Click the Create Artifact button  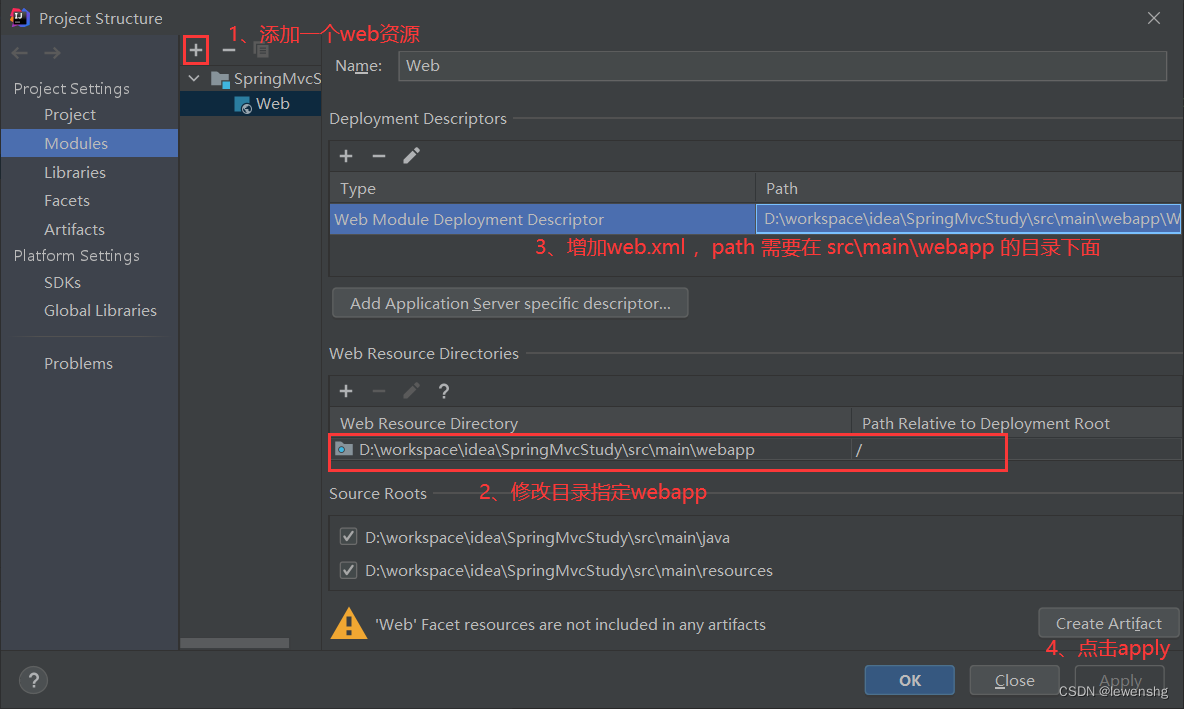click(1108, 622)
